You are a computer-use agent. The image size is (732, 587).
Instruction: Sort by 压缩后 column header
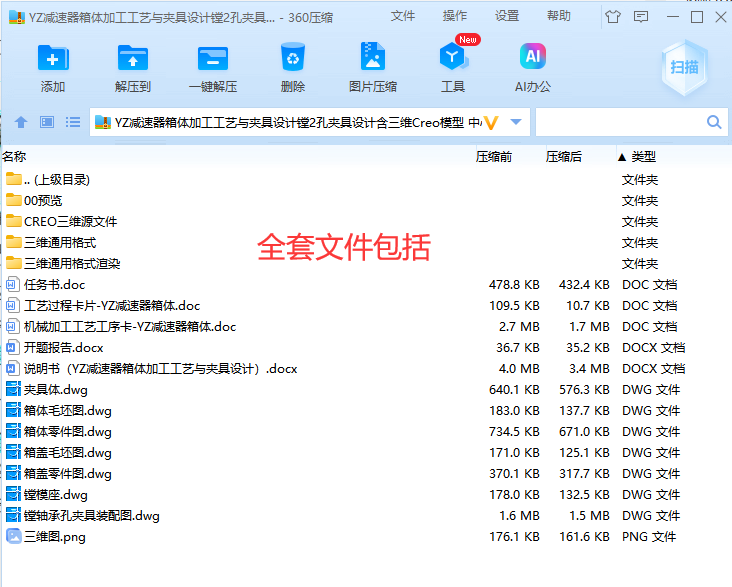point(564,156)
